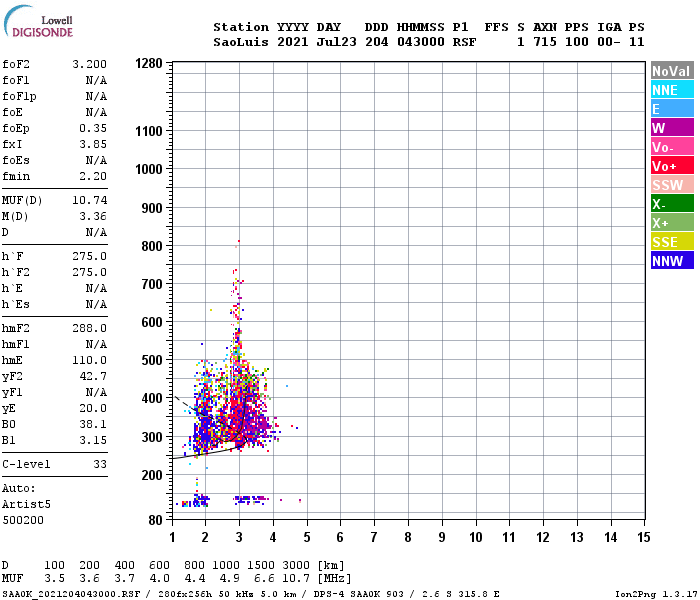Click the Ion2Png 1.3.17 version text
This screenshot has width=700, height=600.
[x=656, y=594]
